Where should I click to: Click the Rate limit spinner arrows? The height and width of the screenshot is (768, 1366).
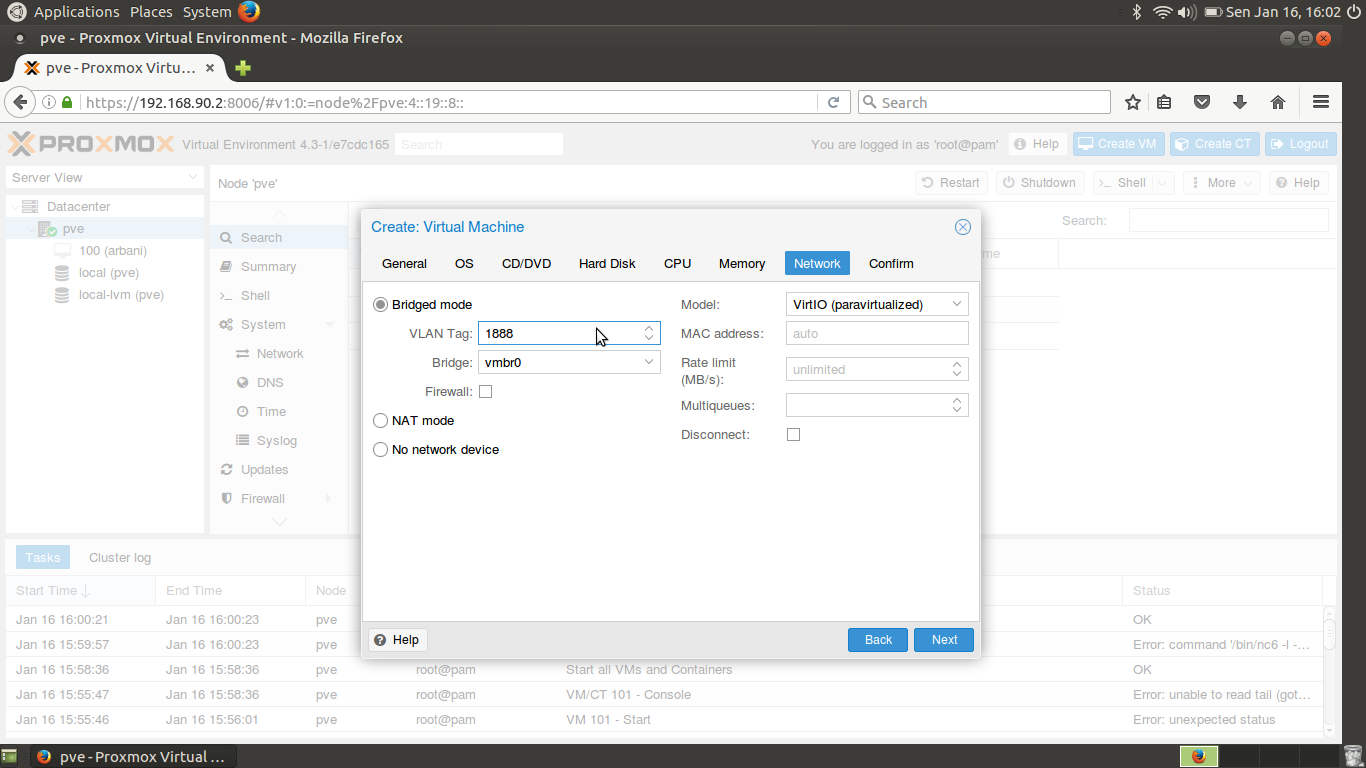pyautogui.click(x=957, y=369)
